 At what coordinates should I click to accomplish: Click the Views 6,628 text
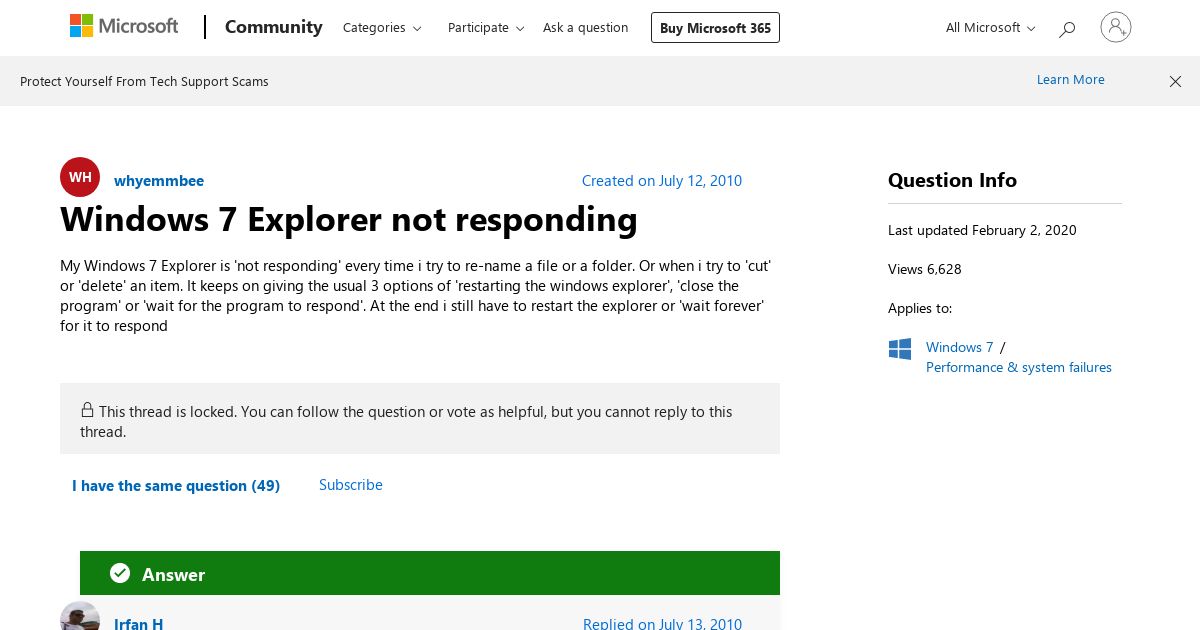925,269
